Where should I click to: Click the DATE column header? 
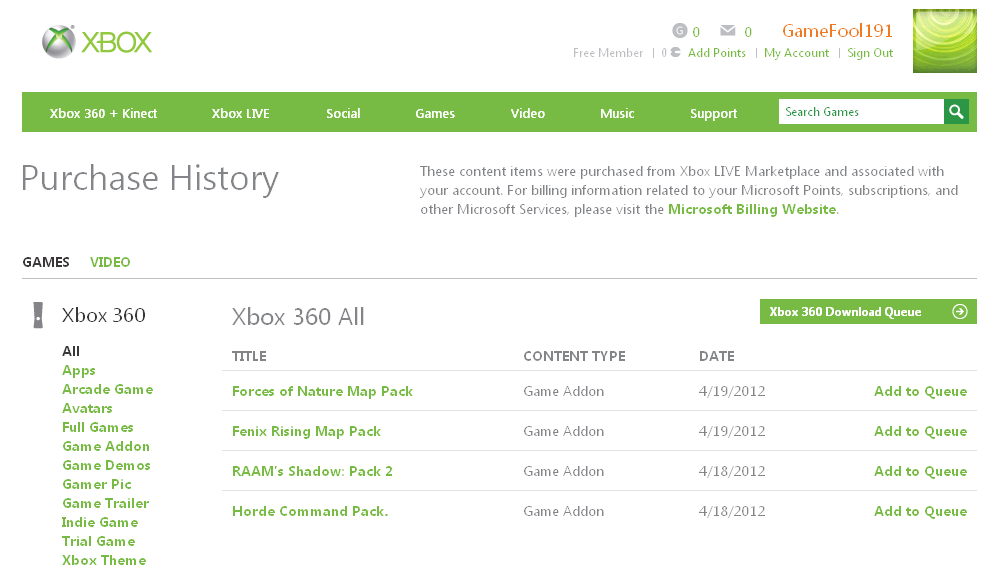[x=717, y=356]
